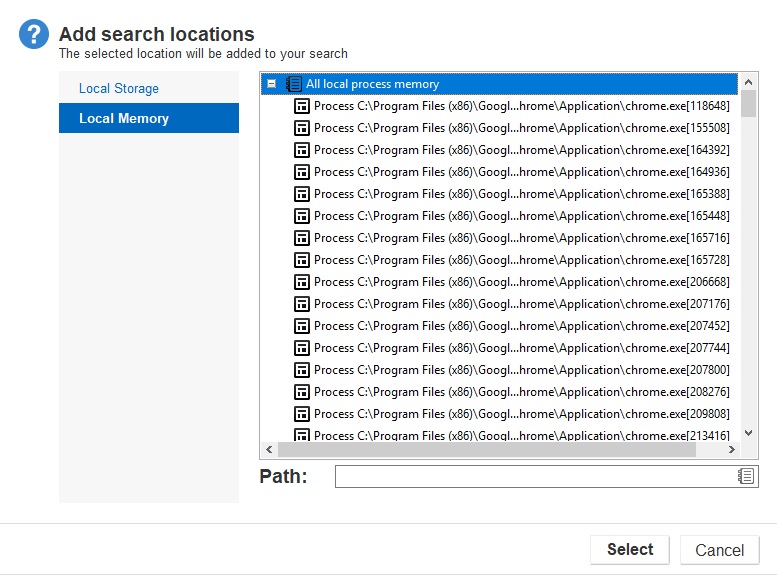Click the process icon for chrome.exe[164936]
Viewport: 777px width, 575px height.
tap(302, 172)
